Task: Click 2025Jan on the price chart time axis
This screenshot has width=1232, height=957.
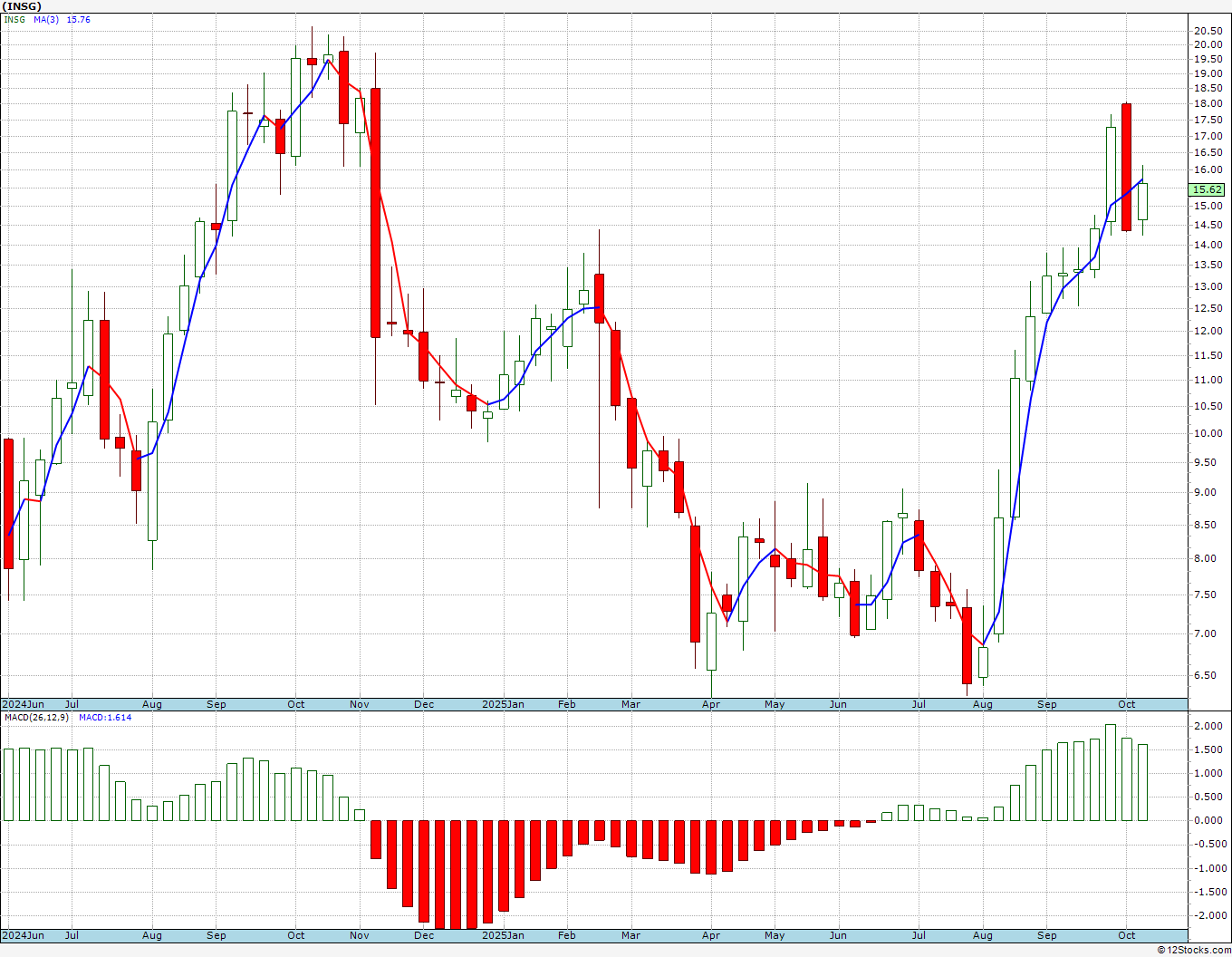Action: coord(503,704)
